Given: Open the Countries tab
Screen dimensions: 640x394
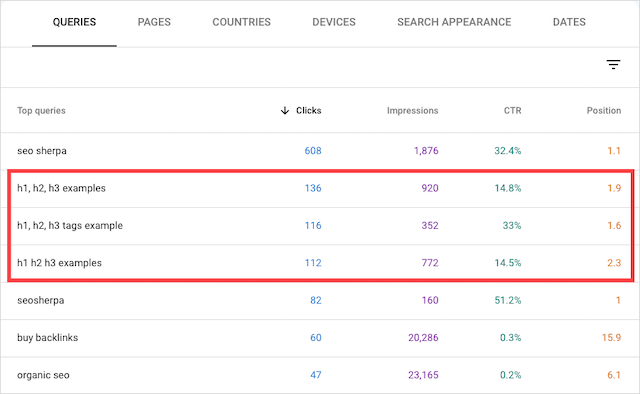Looking at the screenshot, I should pyautogui.click(x=241, y=22).
